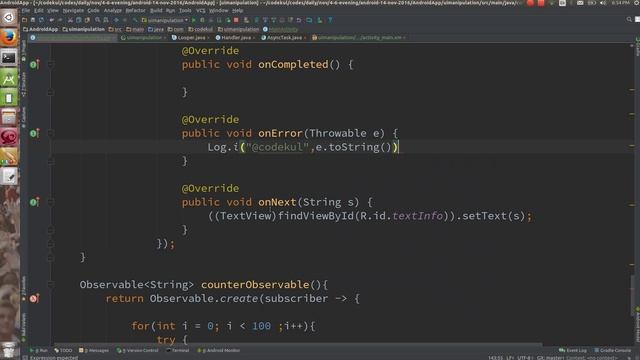Click the Synchronize toolbar icon

[x=41, y=20]
